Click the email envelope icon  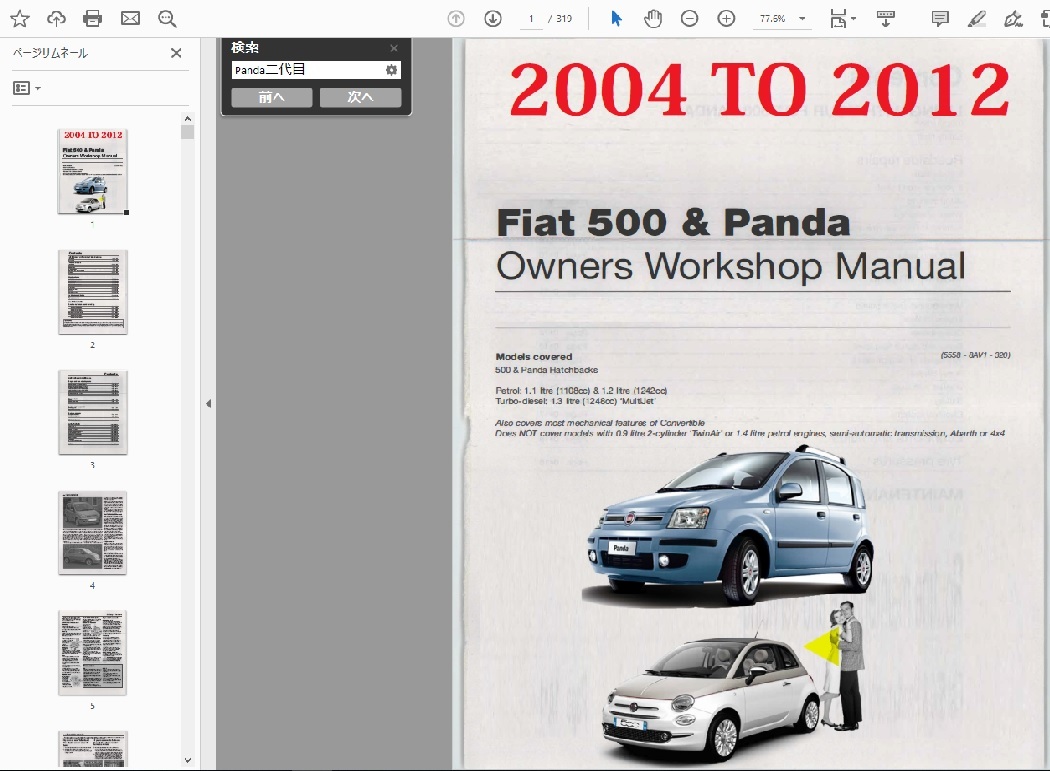pyautogui.click(x=130, y=19)
